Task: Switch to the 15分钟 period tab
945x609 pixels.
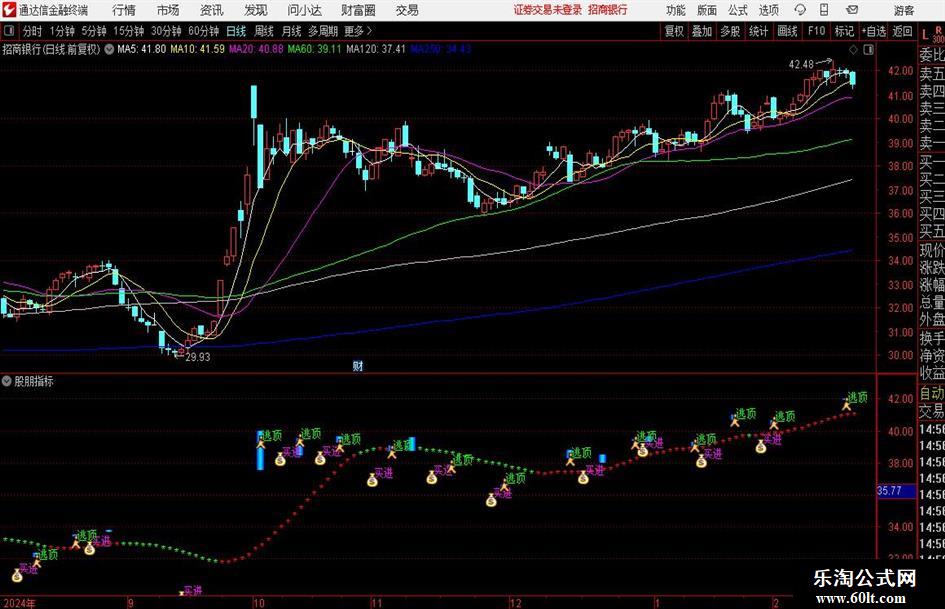Action: tap(128, 31)
